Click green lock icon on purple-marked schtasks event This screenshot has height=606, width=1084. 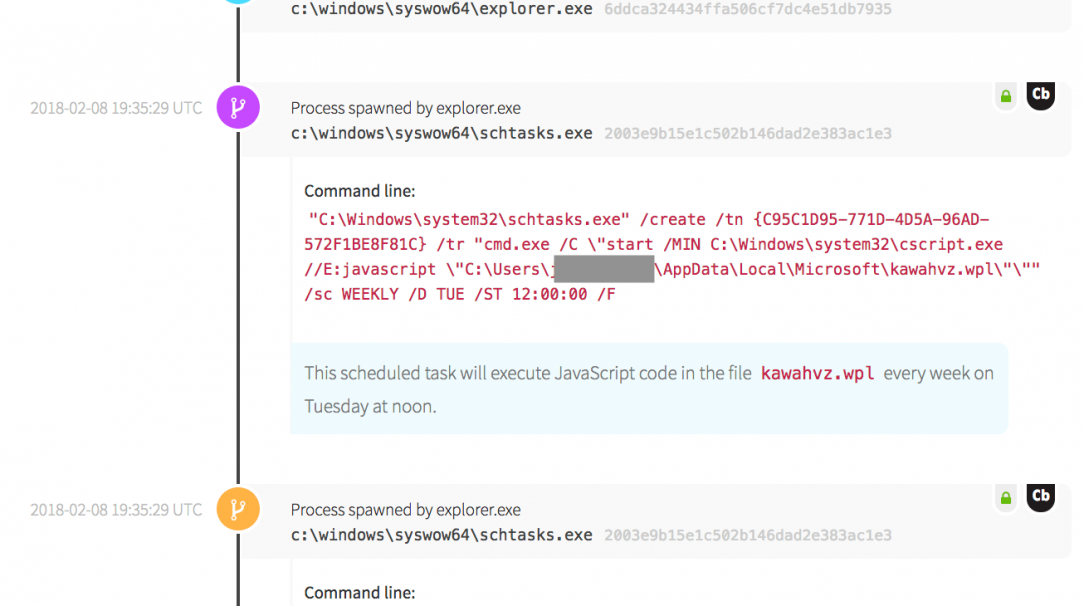1006,96
